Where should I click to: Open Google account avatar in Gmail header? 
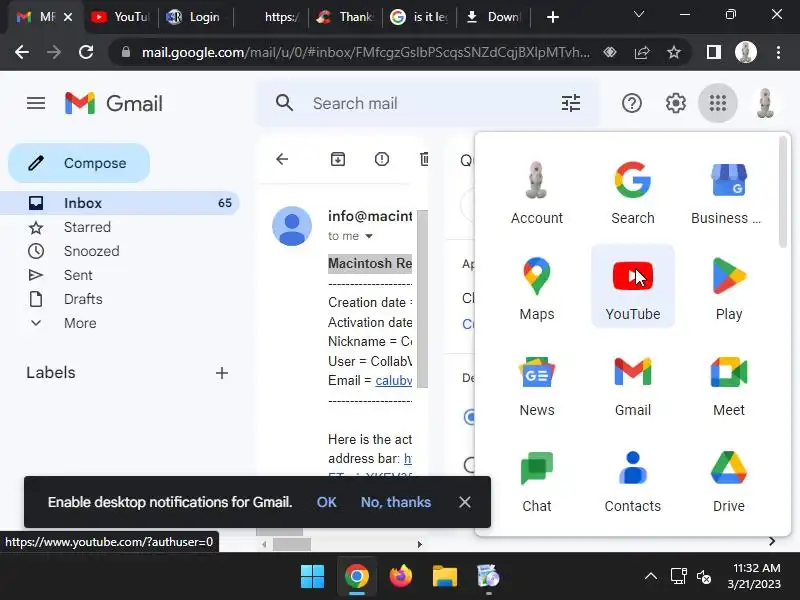(x=765, y=104)
